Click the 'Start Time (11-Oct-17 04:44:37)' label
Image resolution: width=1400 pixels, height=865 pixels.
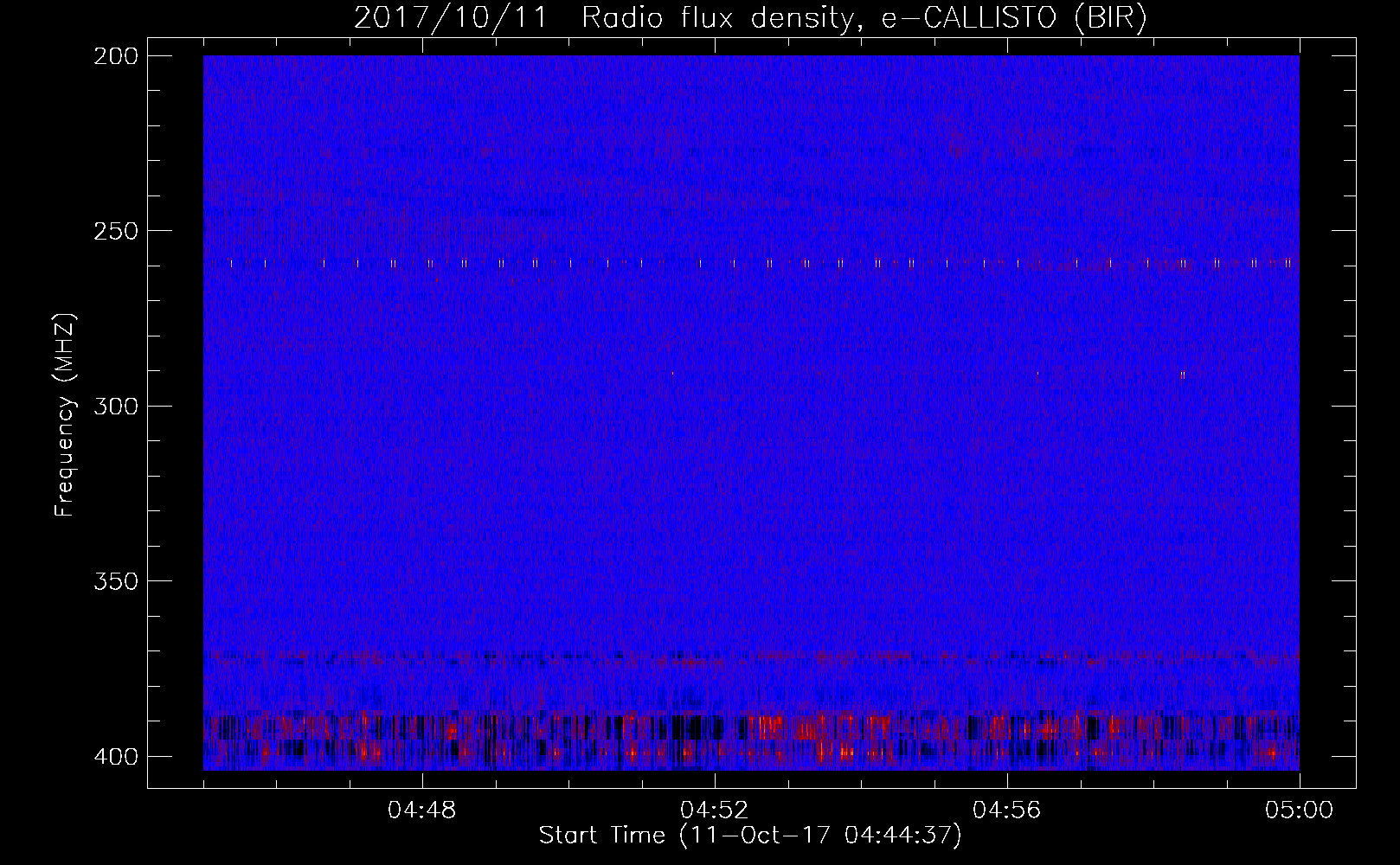[750, 836]
